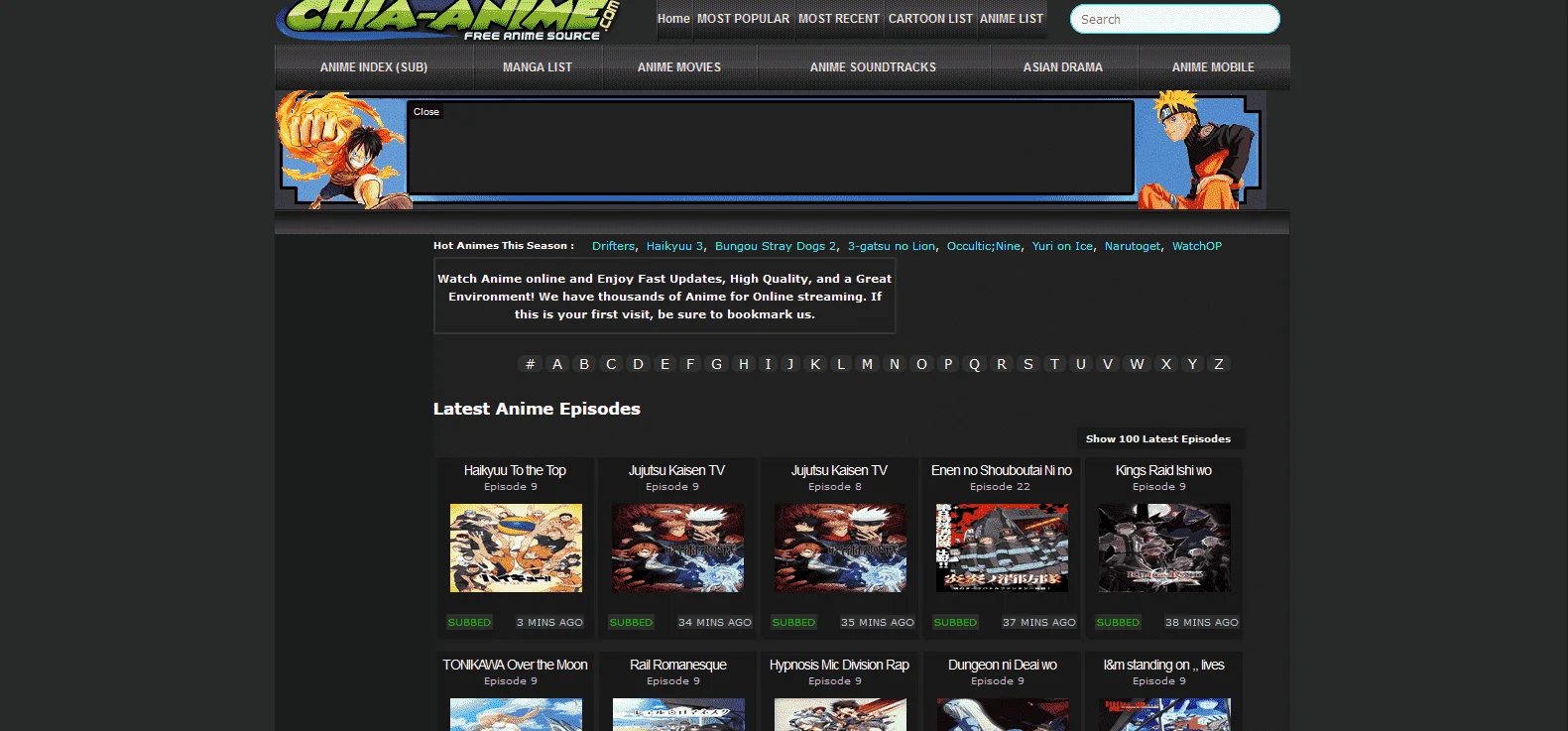Open the Manga List tab
This screenshot has width=1568, height=731.
[538, 67]
